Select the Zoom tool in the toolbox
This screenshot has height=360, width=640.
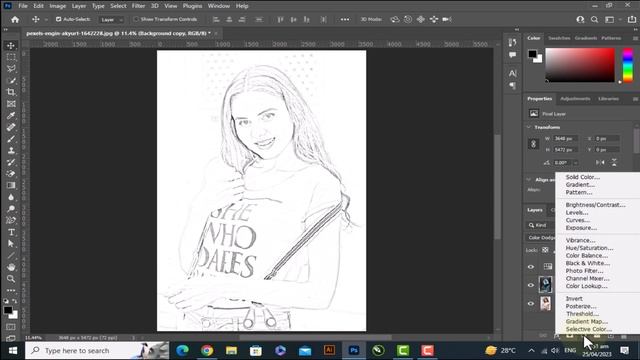click(11, 279)
